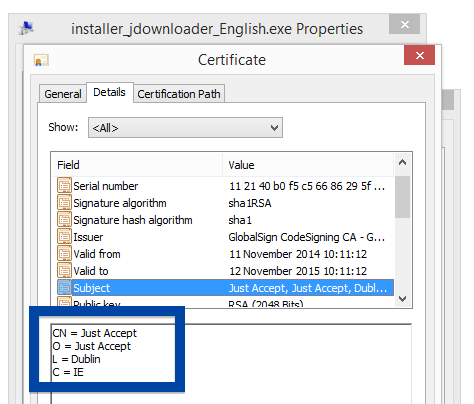Image resolution: width=474 pixels, height=404 pixels.
Task: Click the CN = Just Accept line
Action: click(95, 333)
